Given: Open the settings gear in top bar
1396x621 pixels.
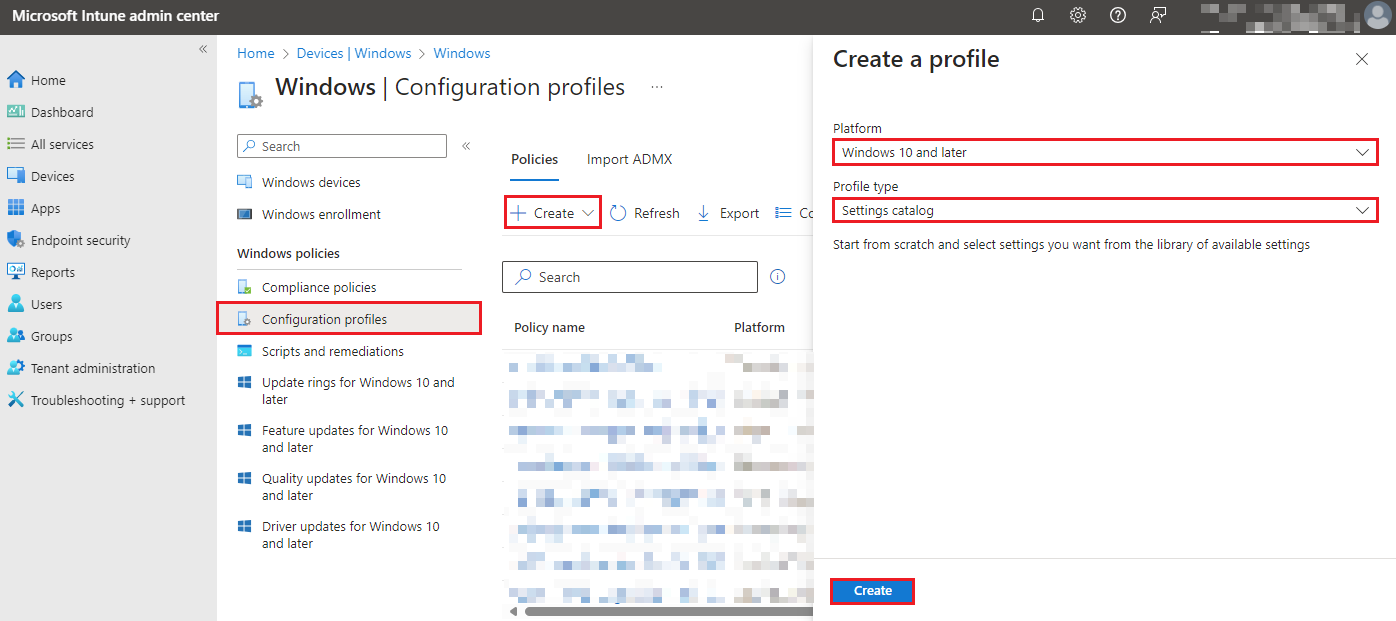Looking at the screenshot, I should pyautogui.click(x=1077, y=15).
